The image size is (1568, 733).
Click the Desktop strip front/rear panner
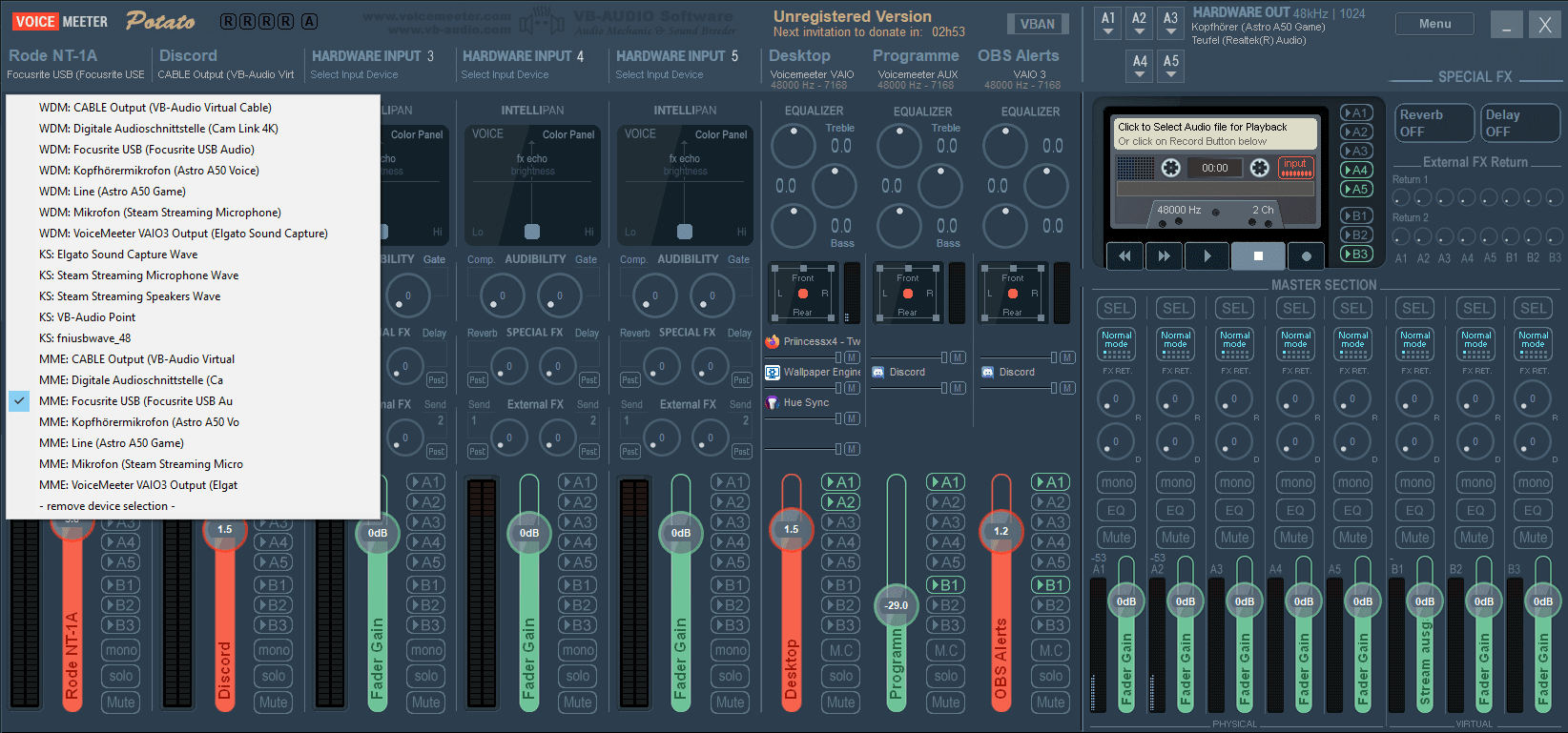coord(804,294)
